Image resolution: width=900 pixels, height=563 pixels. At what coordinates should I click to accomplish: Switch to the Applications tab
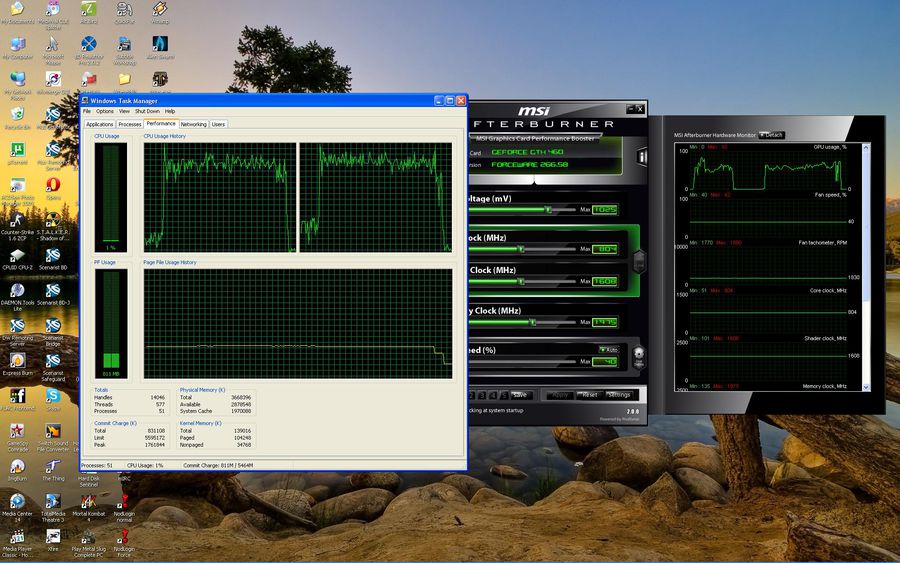click(x=99, y=124)
